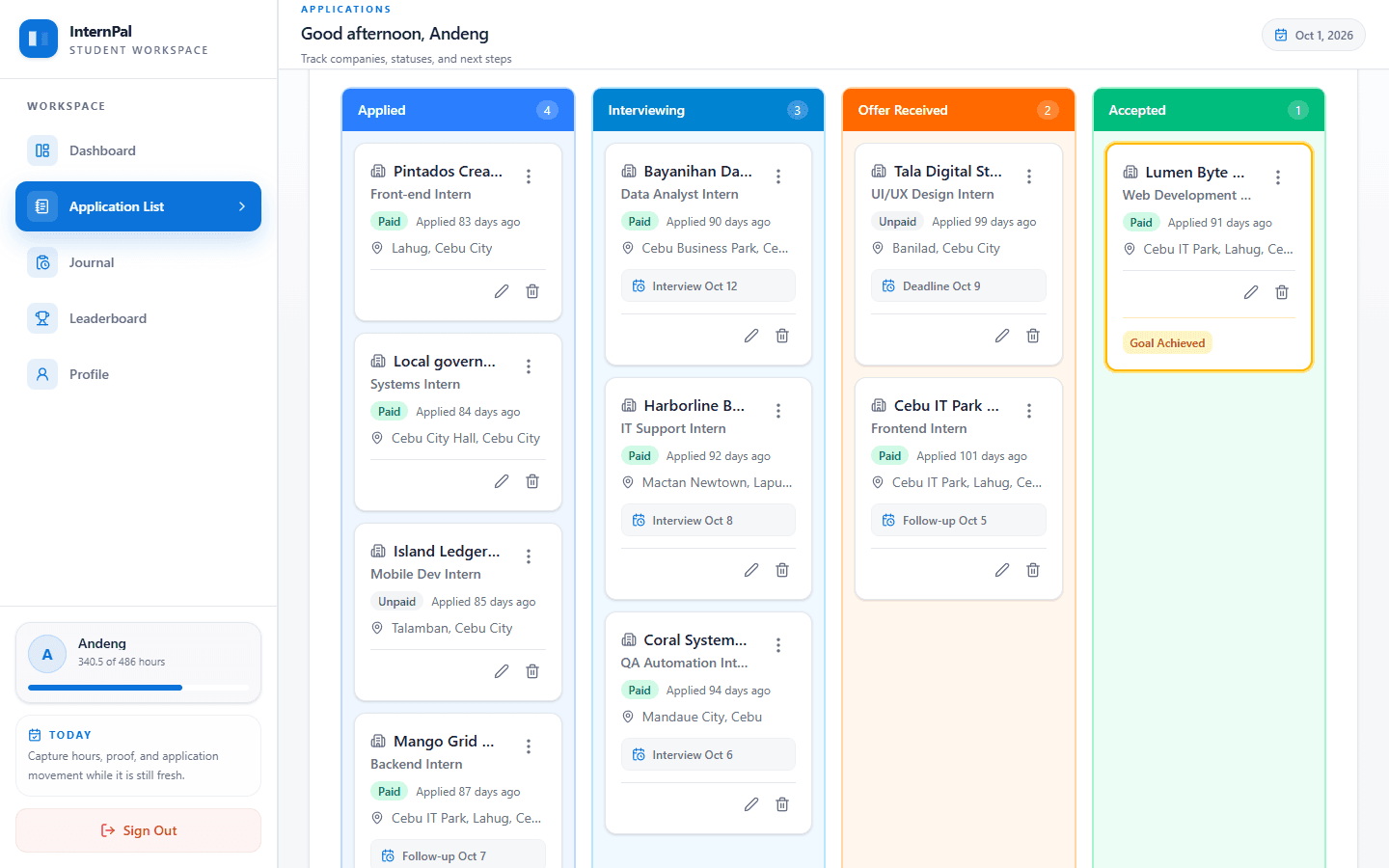Edit the Local government Systems Intern card
The image size is (1389, 868).
tap(502, 481)
